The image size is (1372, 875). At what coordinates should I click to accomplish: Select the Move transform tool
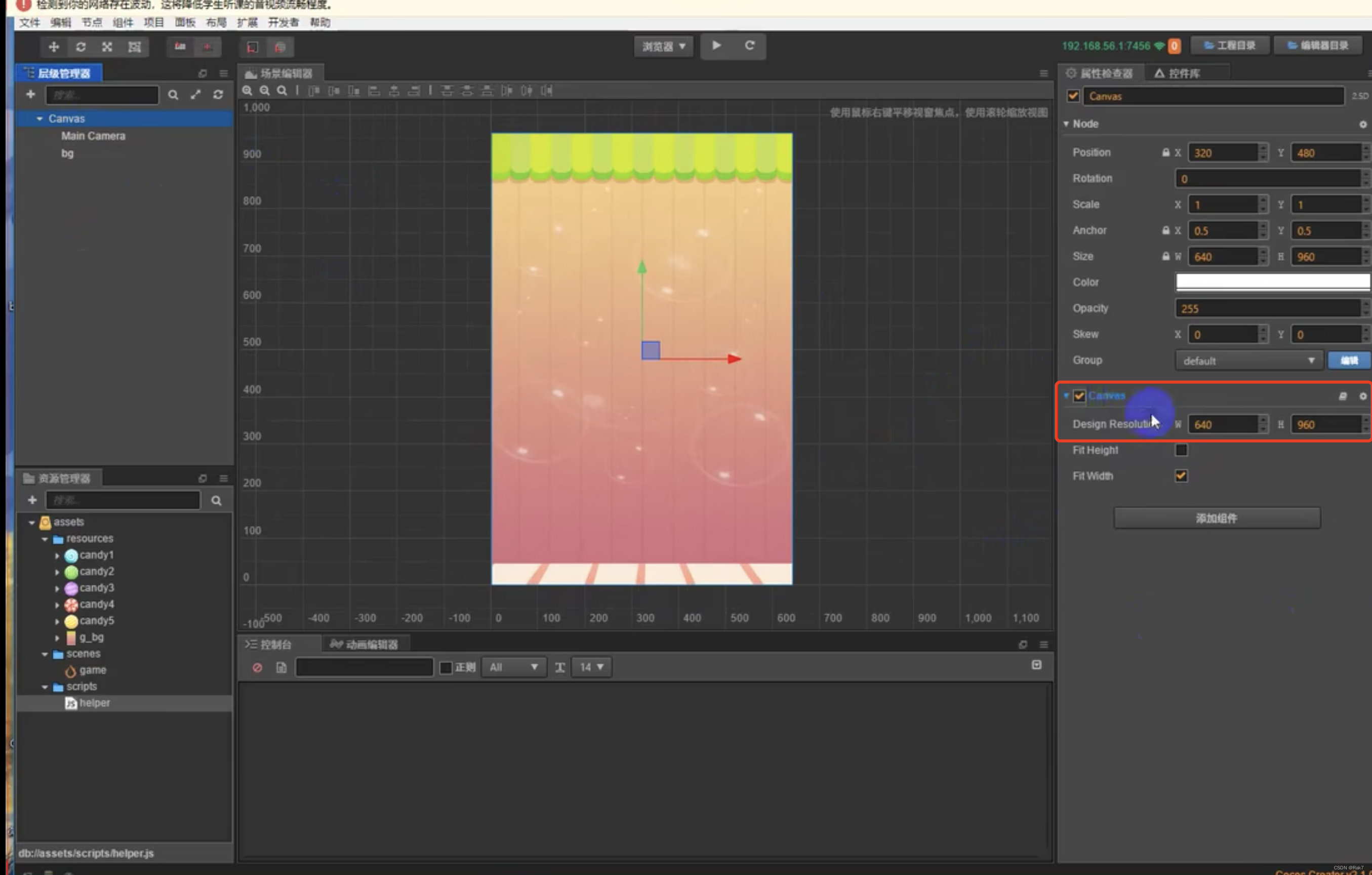point(53,47)
